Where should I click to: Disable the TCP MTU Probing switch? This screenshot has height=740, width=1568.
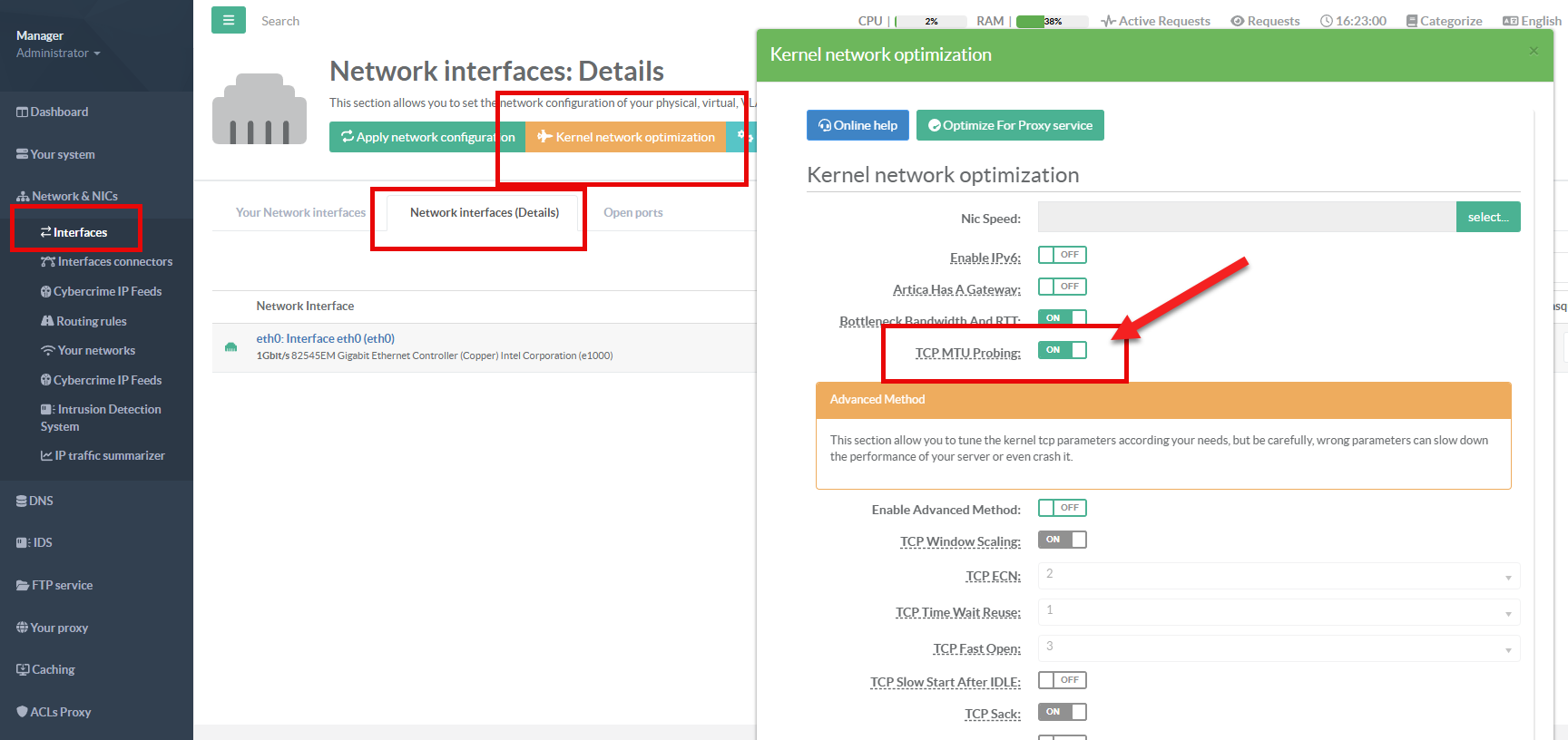click(1062, 350)
